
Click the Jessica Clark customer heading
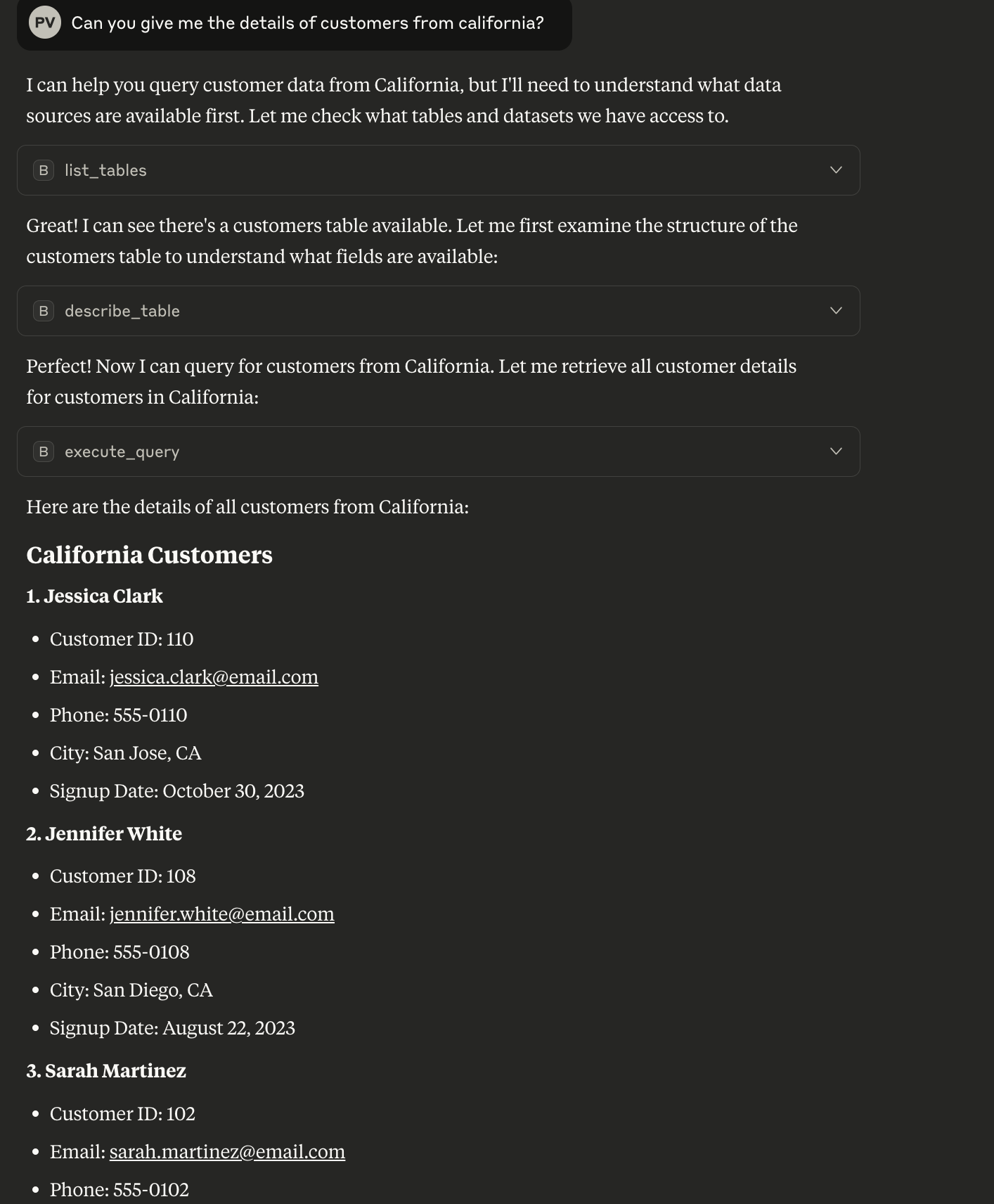94,596
